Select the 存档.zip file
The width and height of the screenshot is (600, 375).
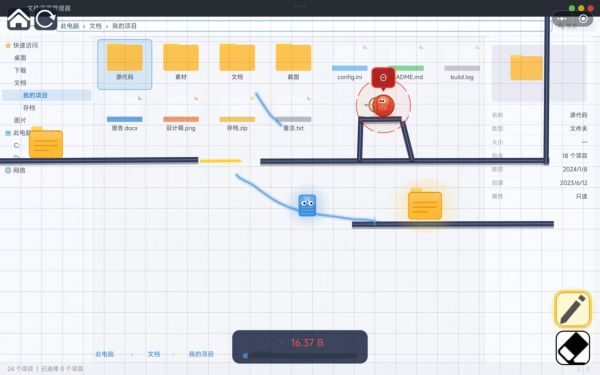click(237, 114)
